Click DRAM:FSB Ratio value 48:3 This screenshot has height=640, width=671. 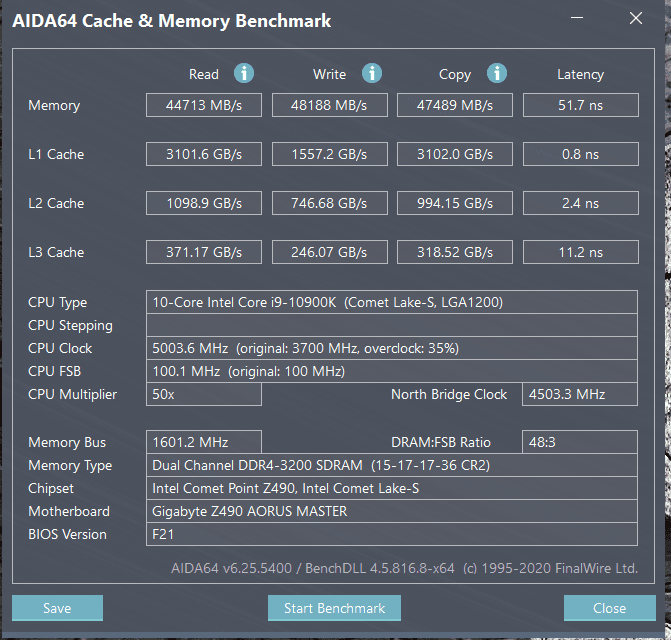(580, 442)
